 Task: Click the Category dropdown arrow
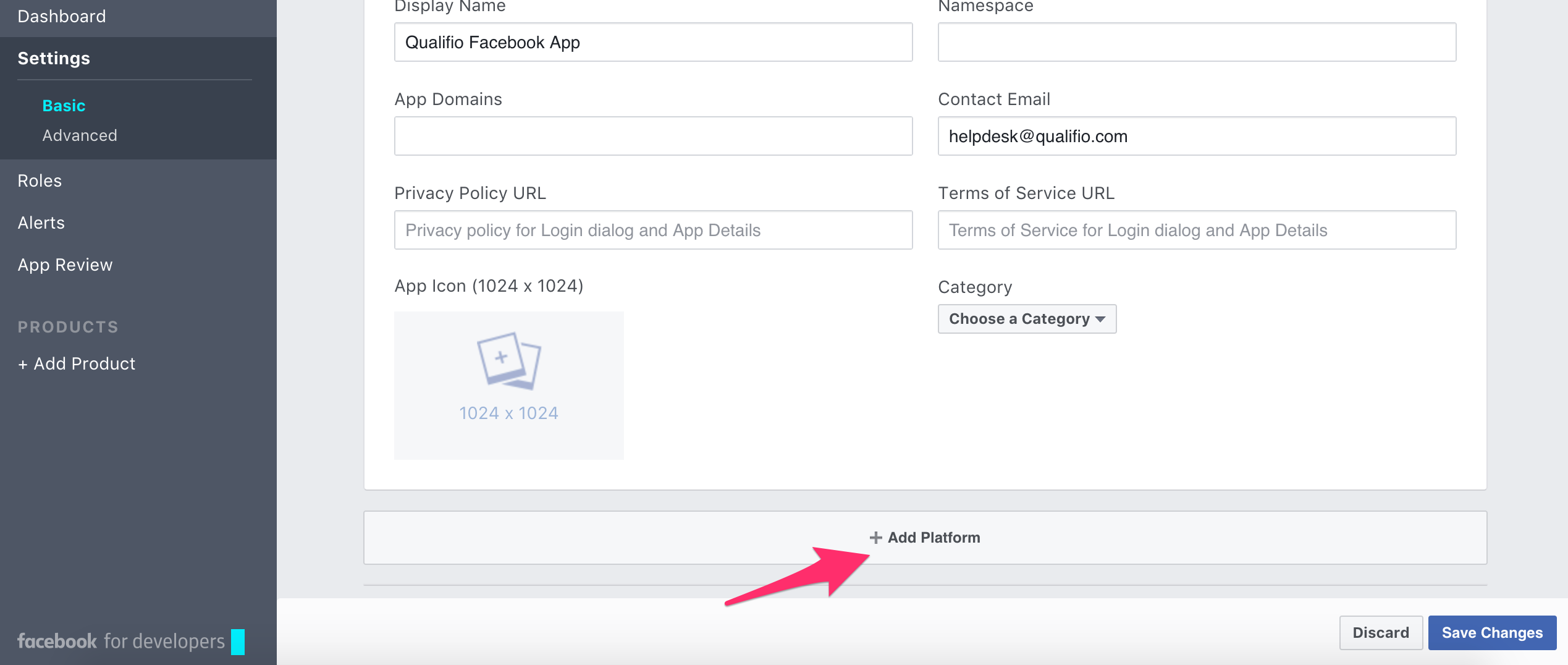click(1100, 320)
